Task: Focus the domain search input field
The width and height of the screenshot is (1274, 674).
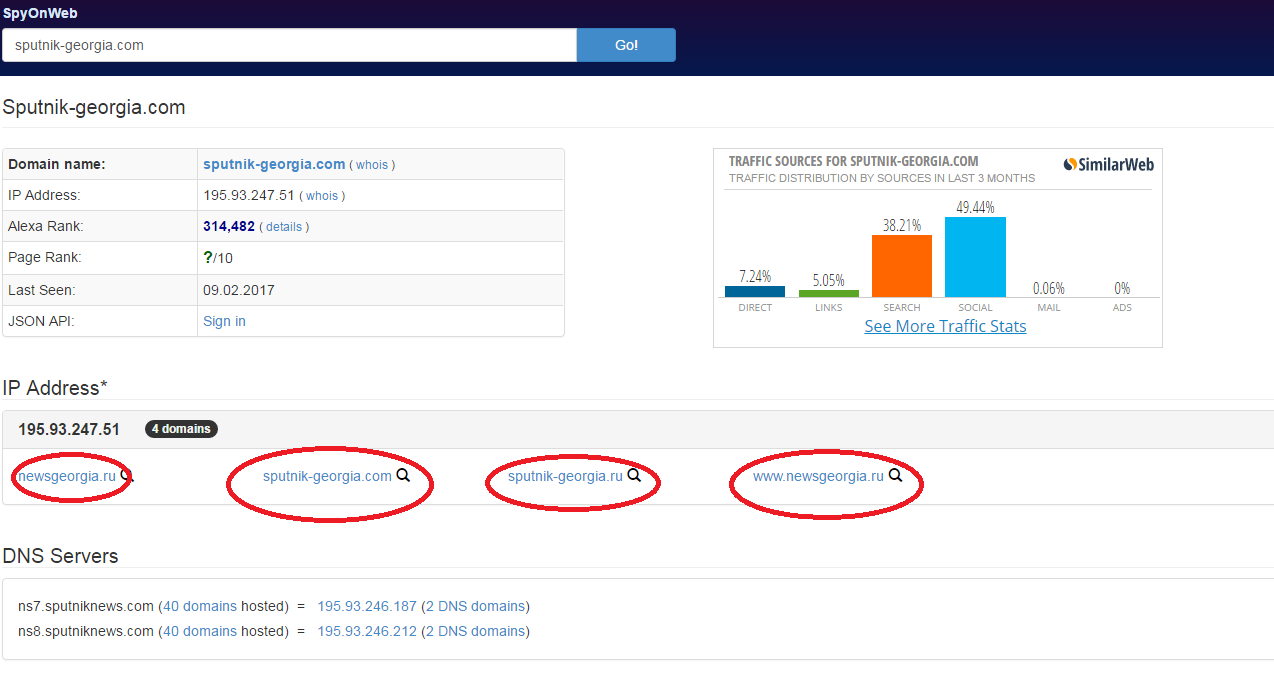Action: pyautogui.click(x=289, y=45)
